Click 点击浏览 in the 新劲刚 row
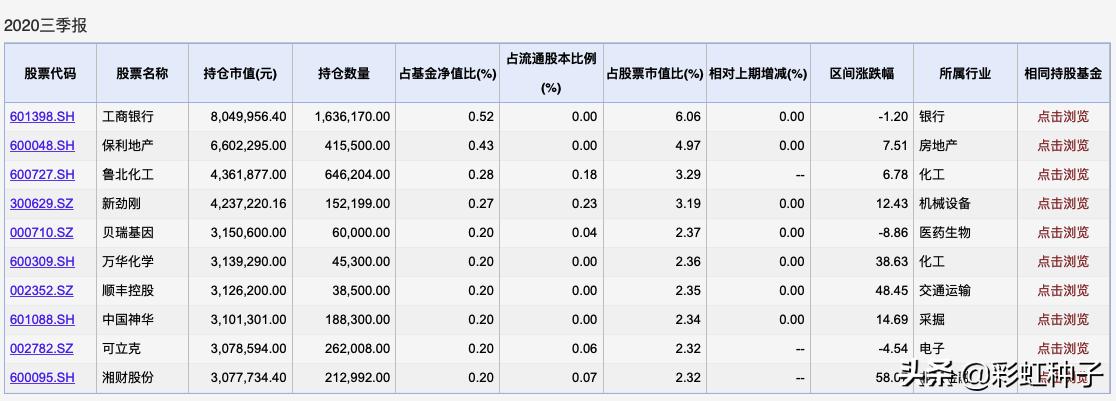This screenshot has height=401, width=1116. pos(1063,204)
